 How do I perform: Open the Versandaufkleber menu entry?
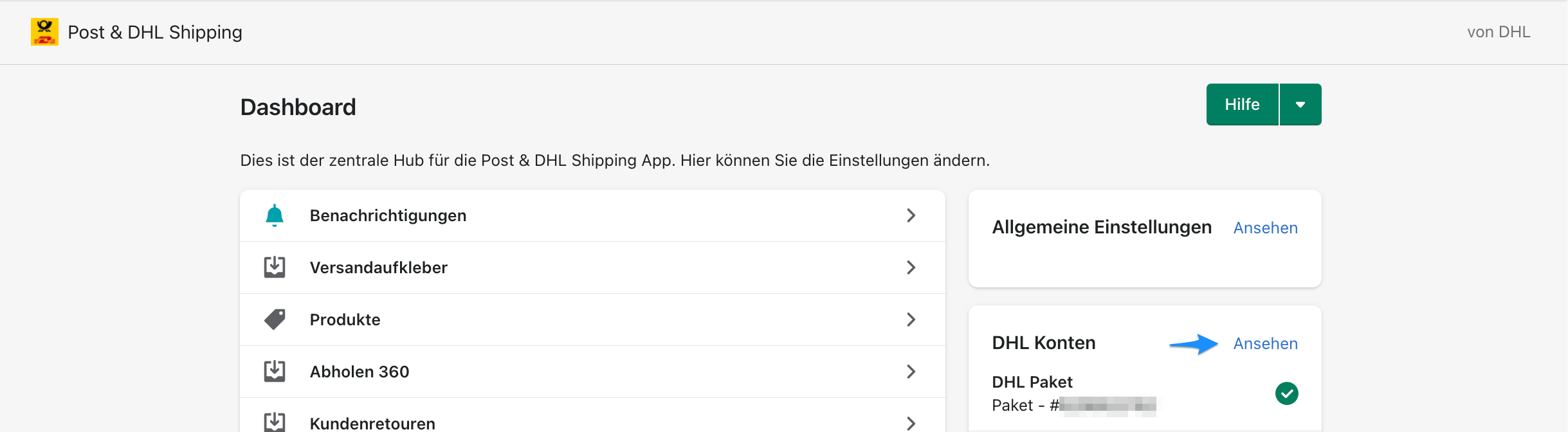click(592, 267)
